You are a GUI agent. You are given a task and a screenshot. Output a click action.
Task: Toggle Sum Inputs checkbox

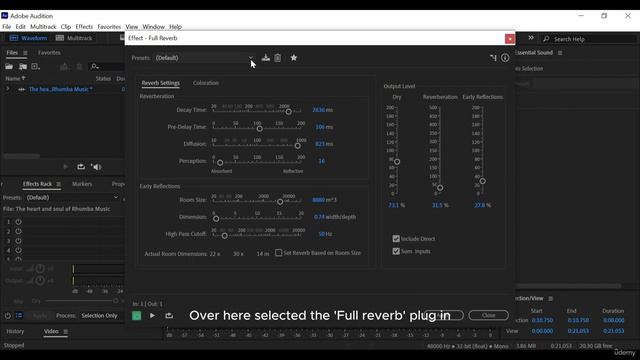(x=396, y=251)
